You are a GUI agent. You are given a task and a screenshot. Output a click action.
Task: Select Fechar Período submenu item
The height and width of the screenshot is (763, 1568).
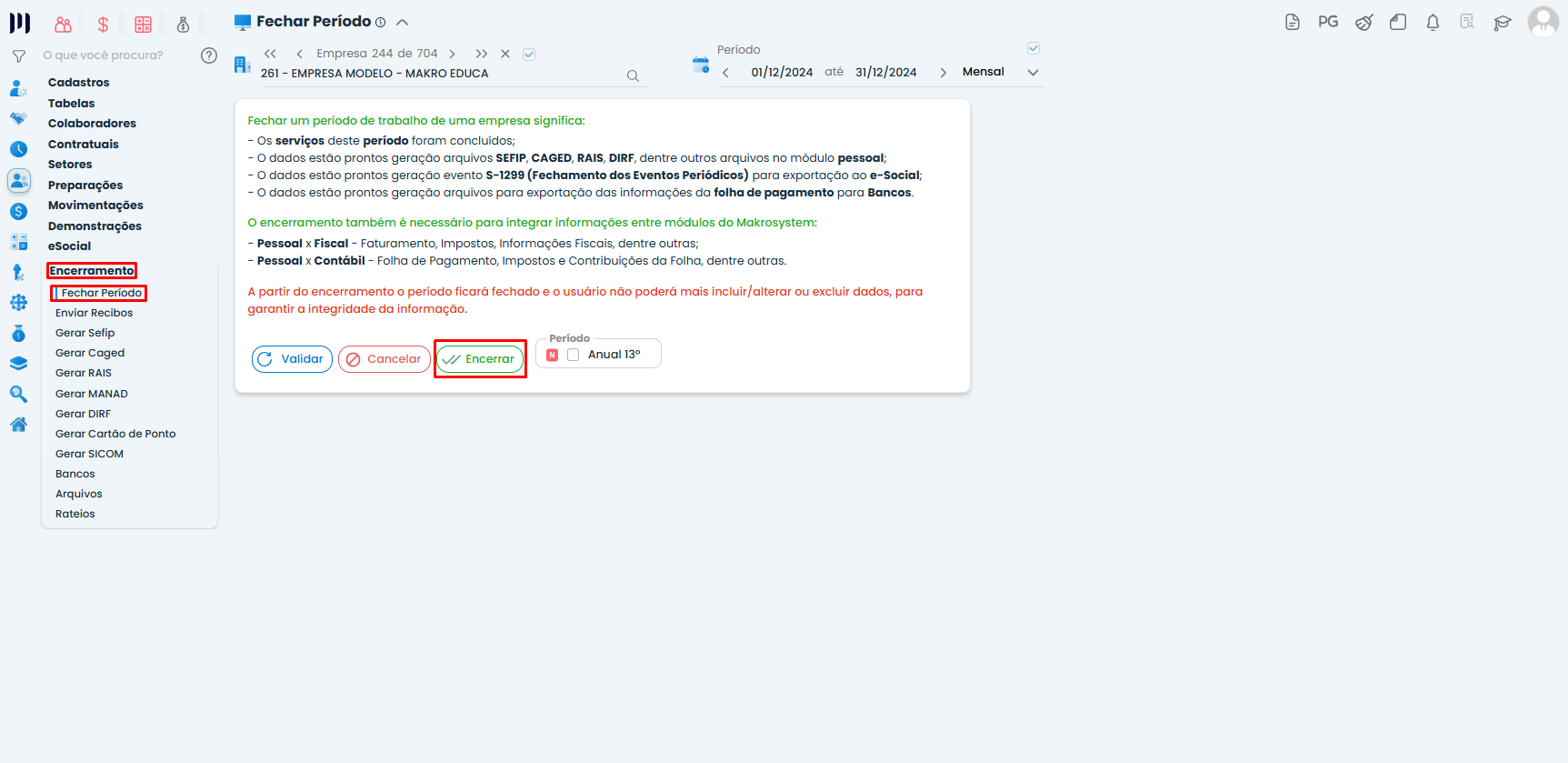point(101,293)
